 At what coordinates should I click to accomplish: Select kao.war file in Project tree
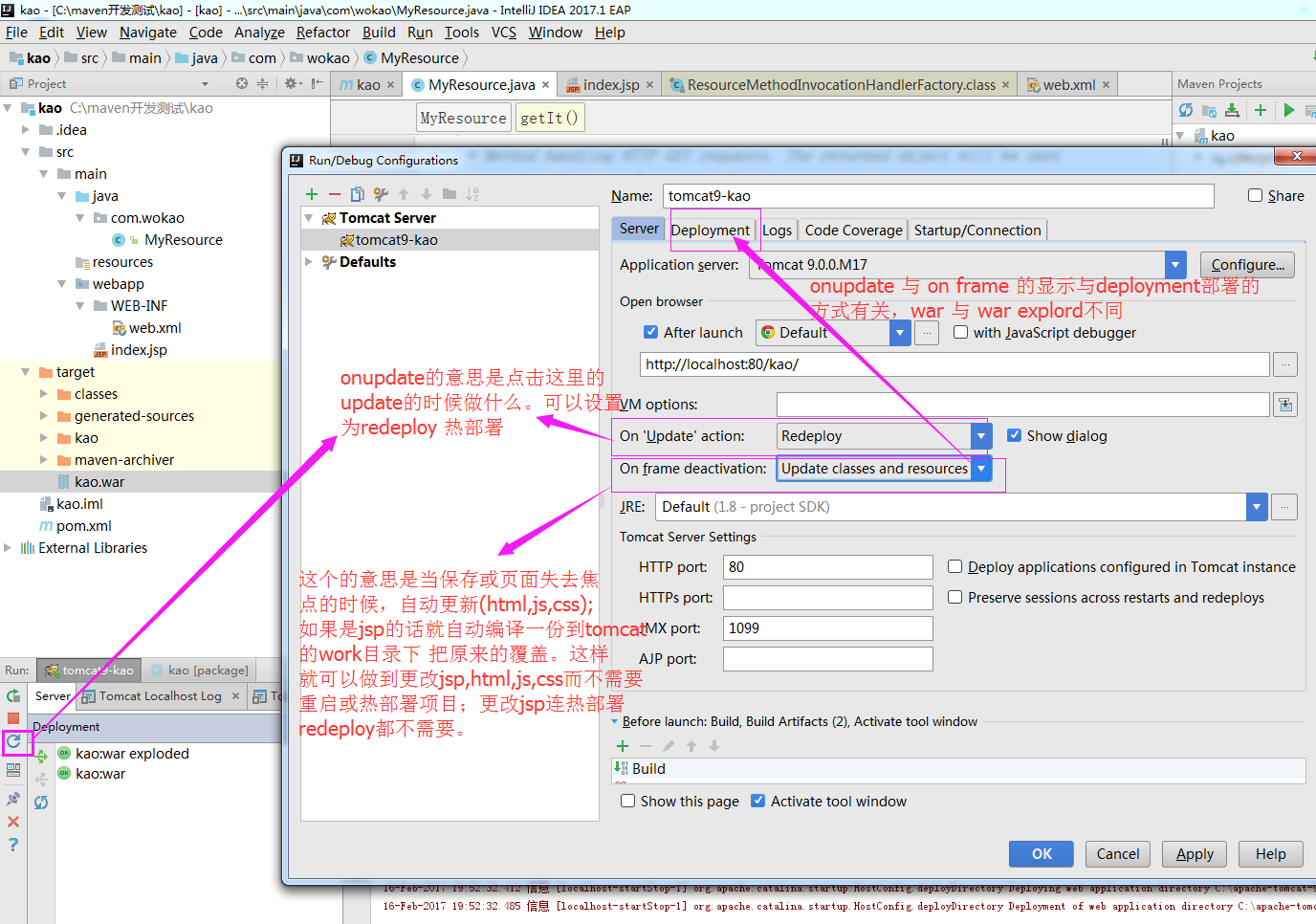pos(99,482)
